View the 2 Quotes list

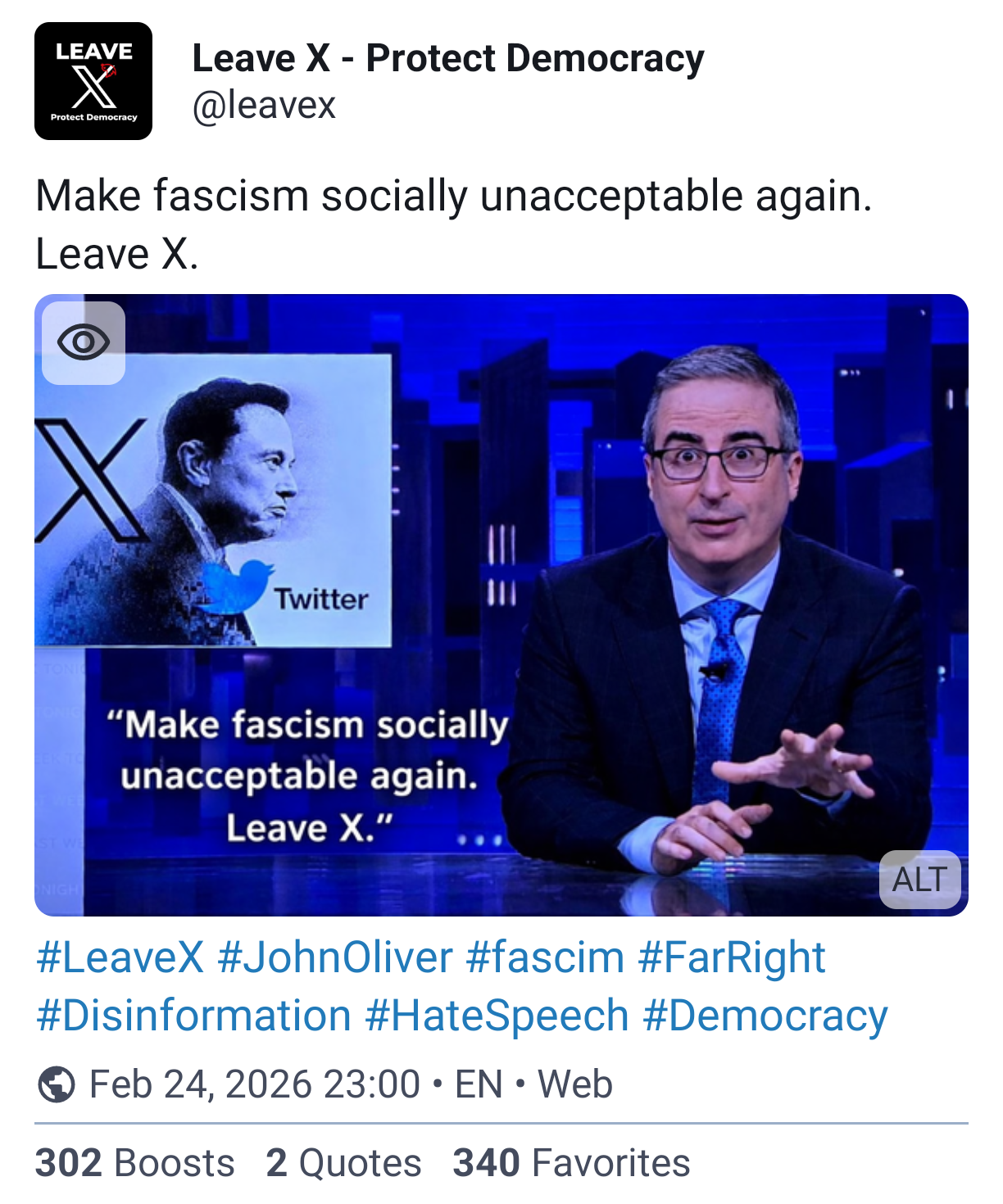[x=343, y=1163]
